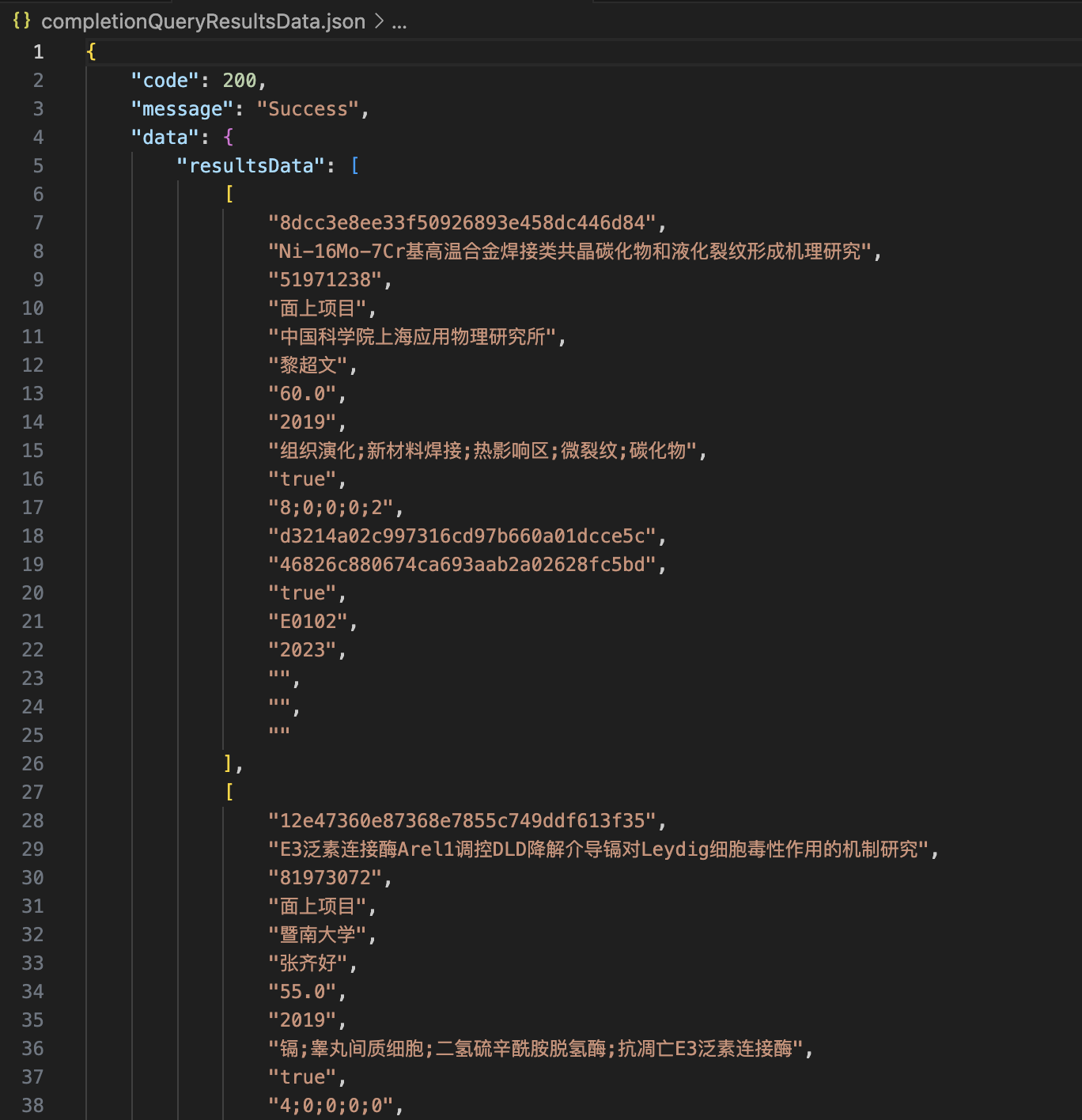
Task: Click the breadcrumb ellipsis after the filename
Action: pos(399,21)
